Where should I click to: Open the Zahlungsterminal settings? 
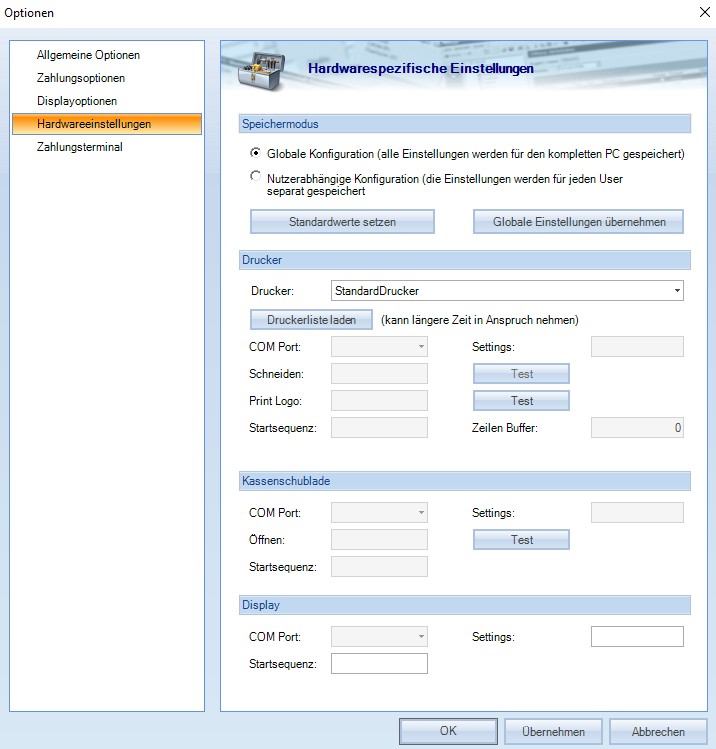click(x=79, y=147)
